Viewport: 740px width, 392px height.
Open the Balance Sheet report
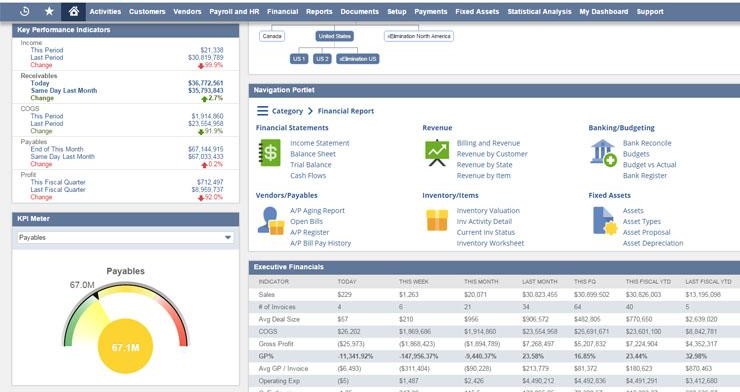tap(313, 154)
